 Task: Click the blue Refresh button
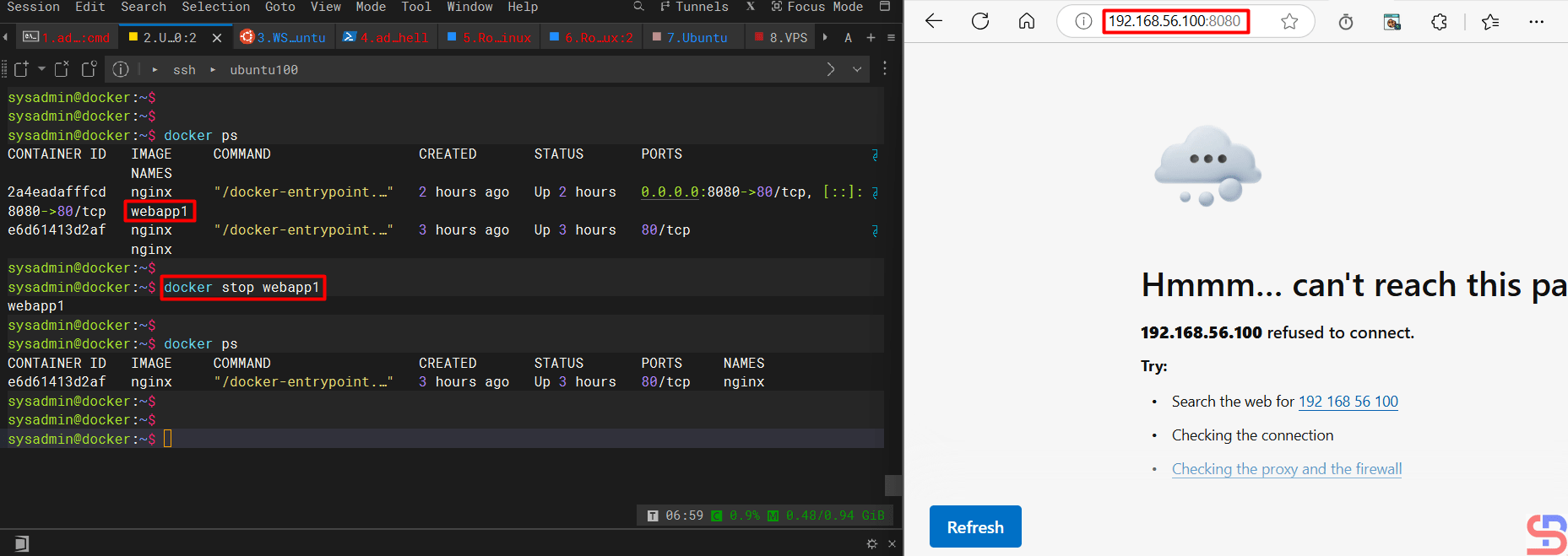pos(975,527)
